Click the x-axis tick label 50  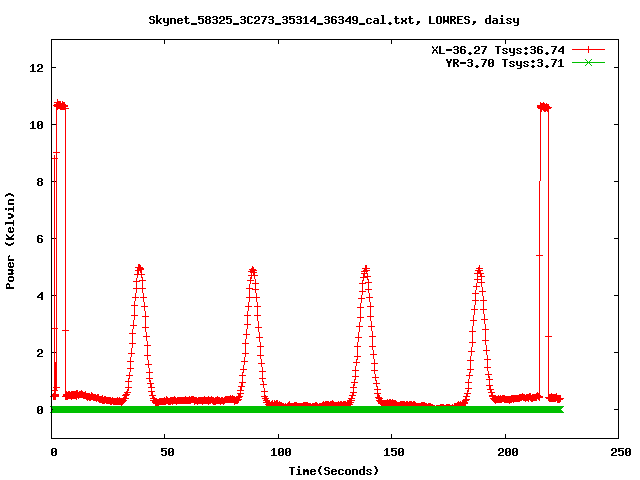coord(167,452)
